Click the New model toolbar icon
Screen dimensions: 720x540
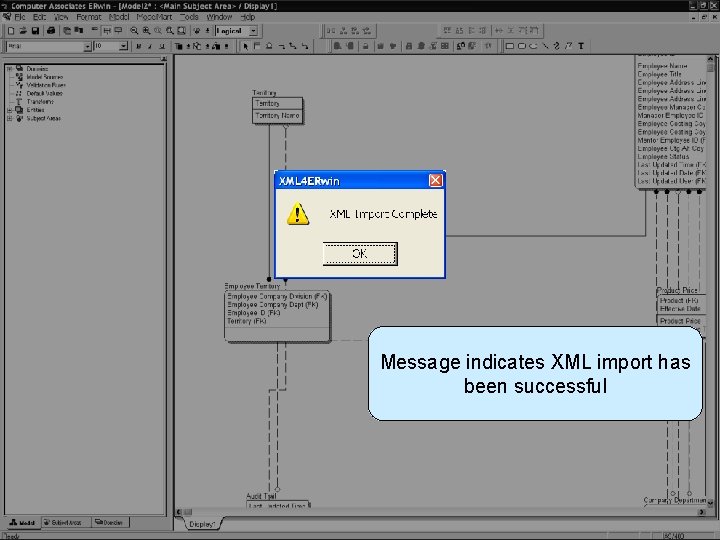coord(11,31)
